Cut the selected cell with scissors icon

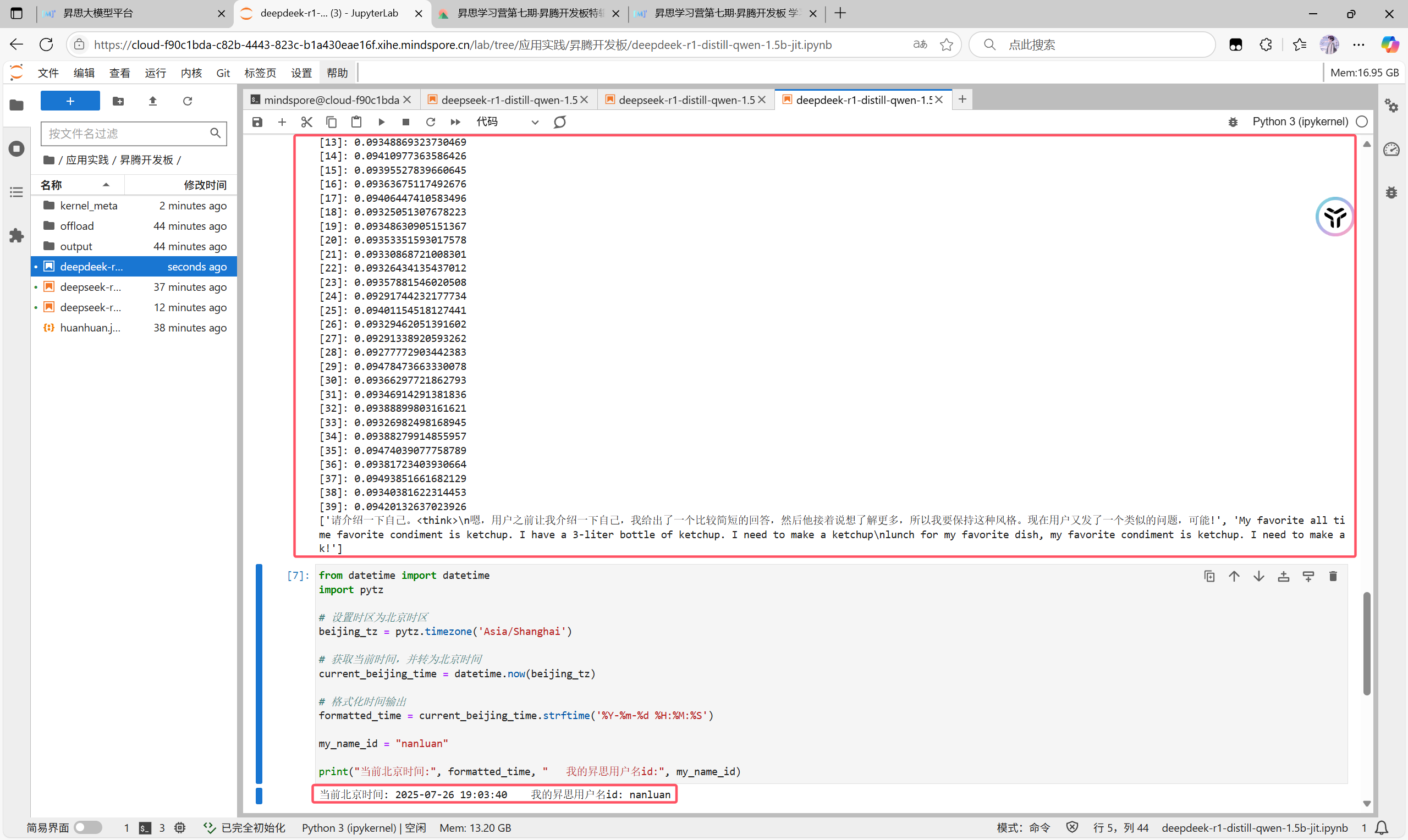[306, 121]
